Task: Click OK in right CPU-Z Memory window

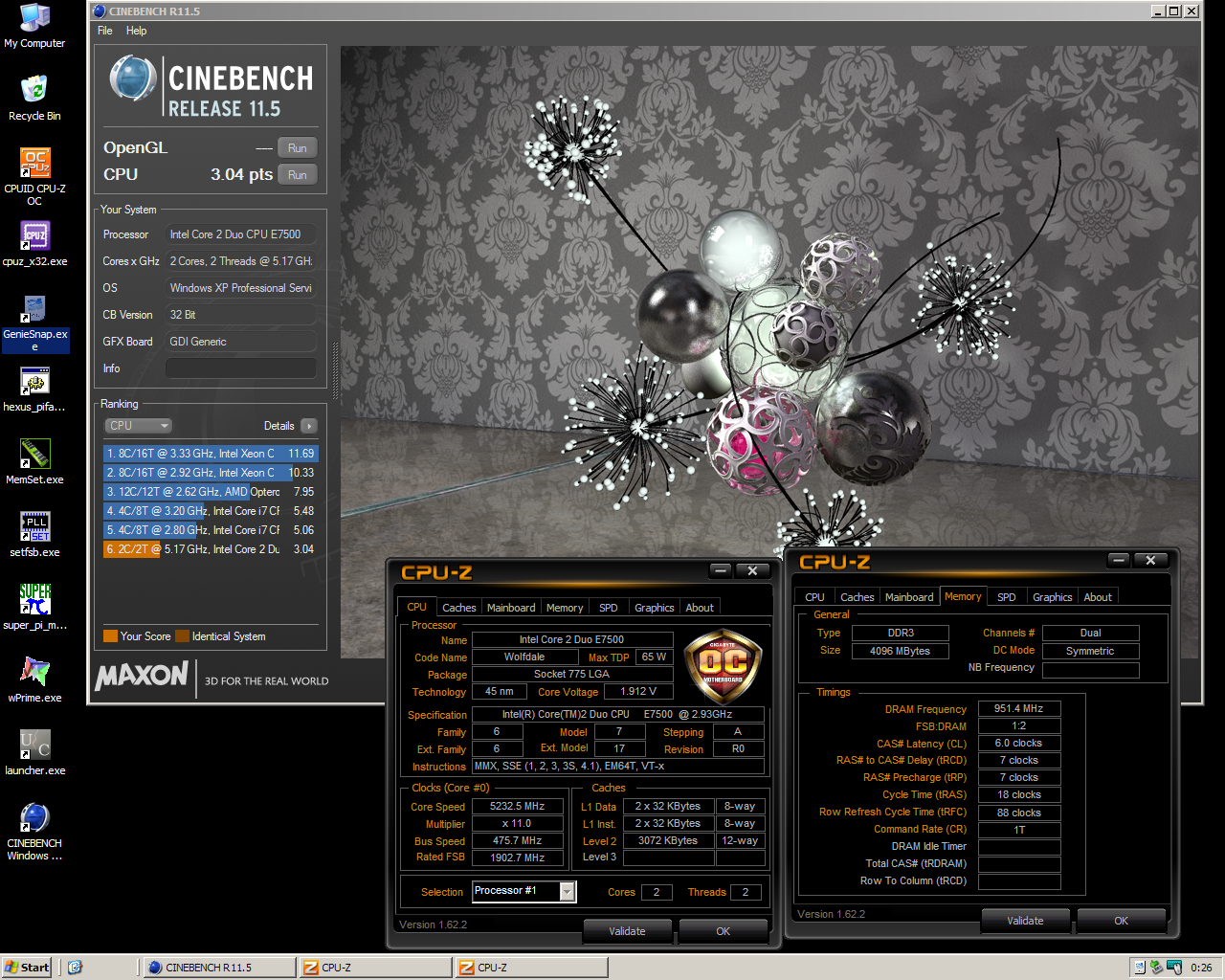Action: (x=1122, y=920)
